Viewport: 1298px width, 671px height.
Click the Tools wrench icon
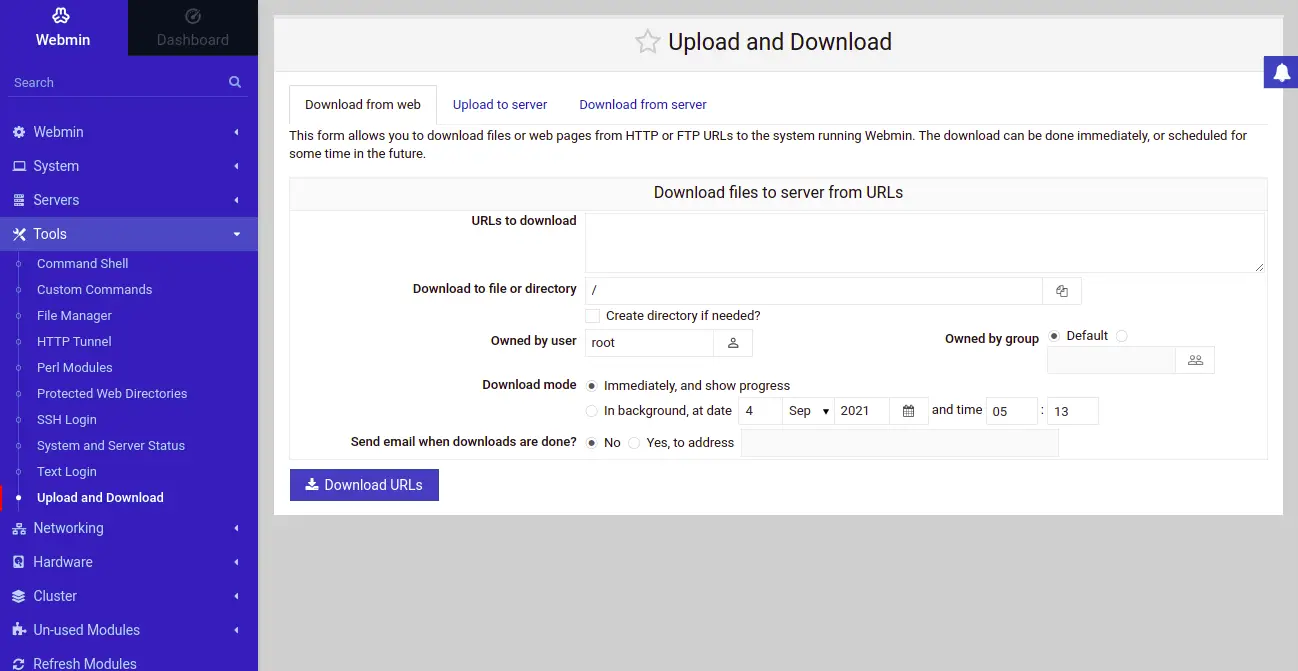click(18, 234)
